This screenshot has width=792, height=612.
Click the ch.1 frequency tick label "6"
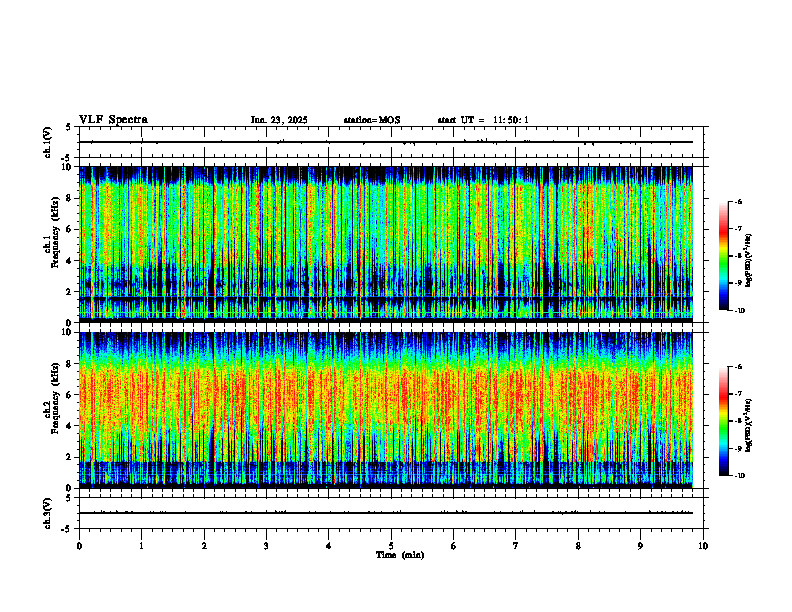click(x=70, y=229)
